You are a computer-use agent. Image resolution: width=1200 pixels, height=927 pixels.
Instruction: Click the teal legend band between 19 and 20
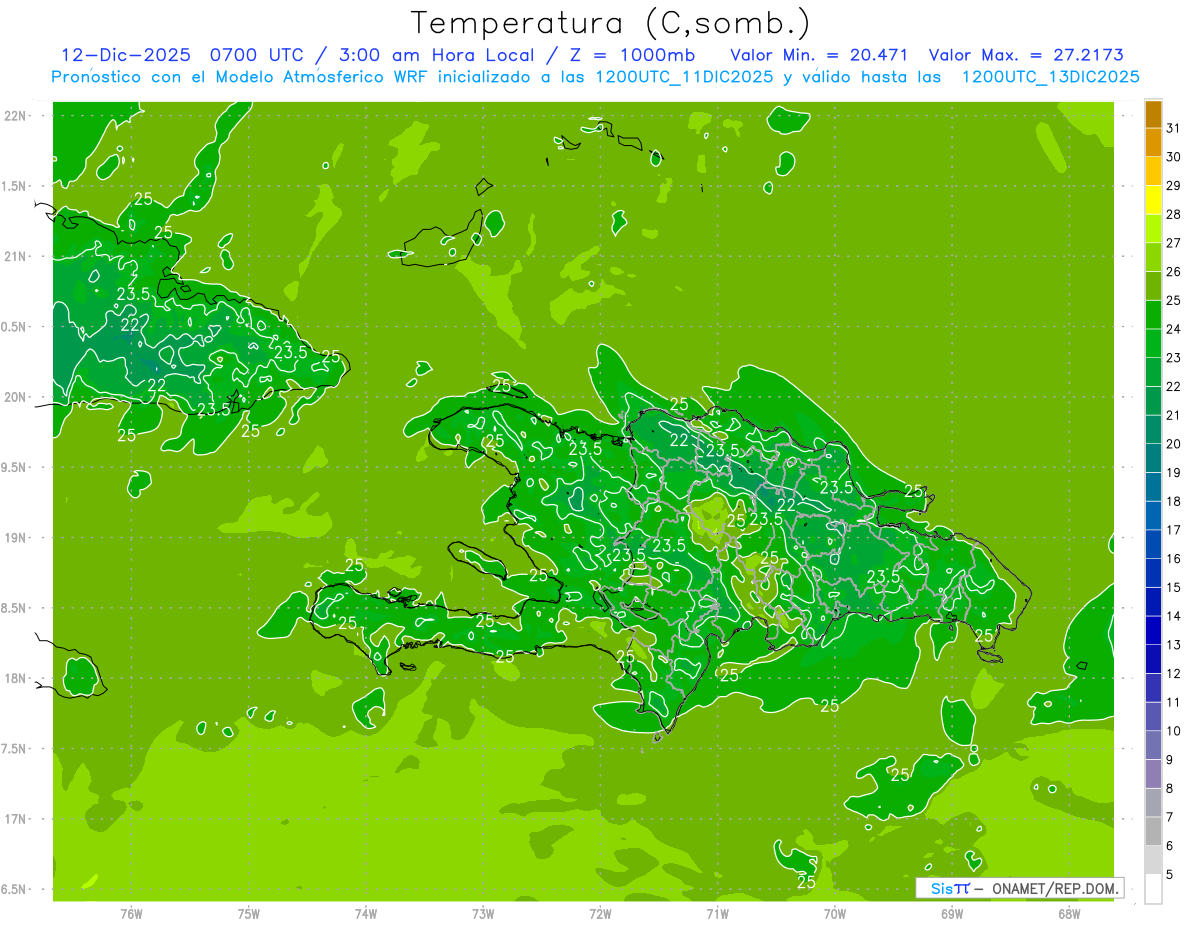coord(1153,459)
